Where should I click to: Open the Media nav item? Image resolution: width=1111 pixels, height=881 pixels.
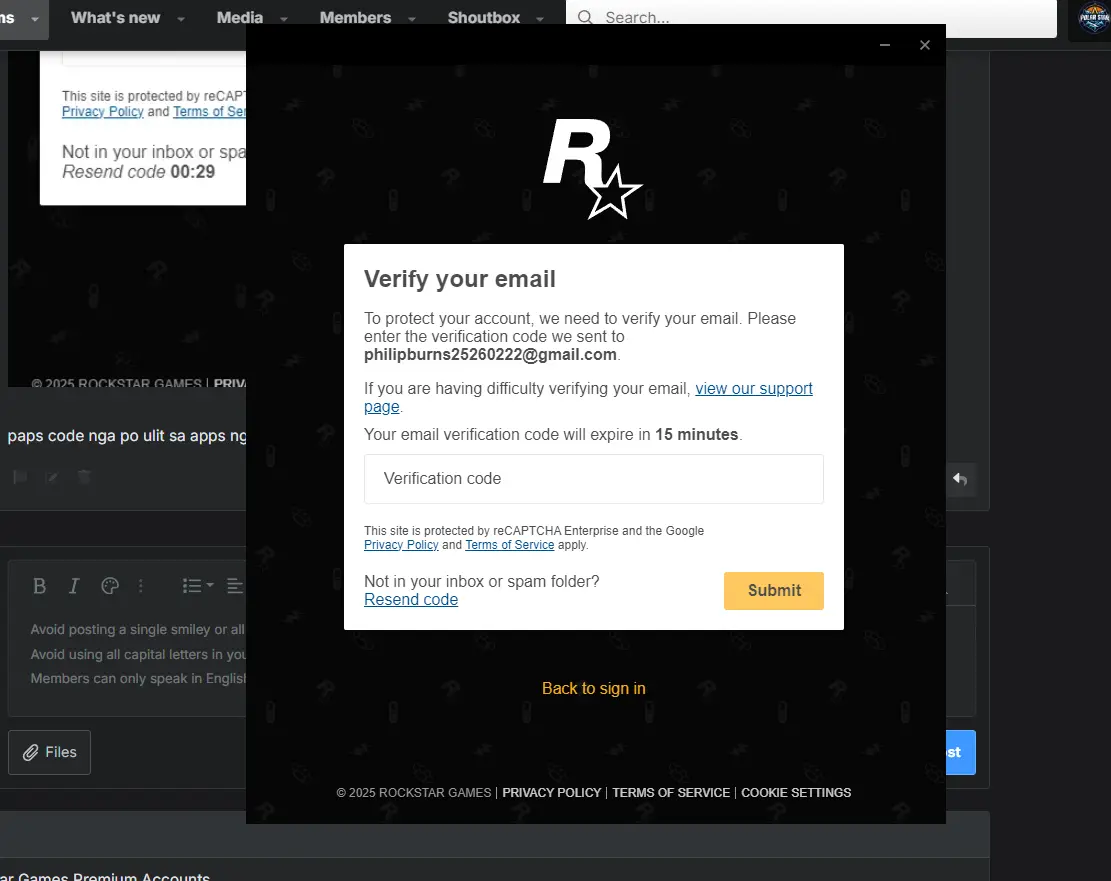(239, 18)
